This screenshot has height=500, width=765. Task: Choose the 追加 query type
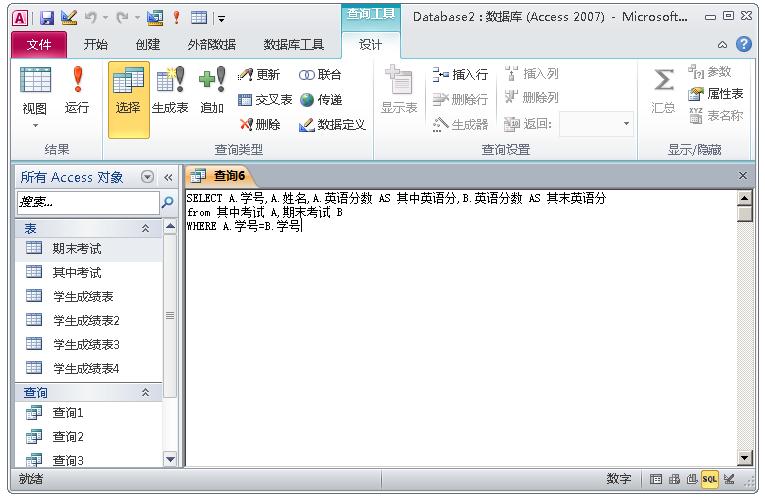212,90
